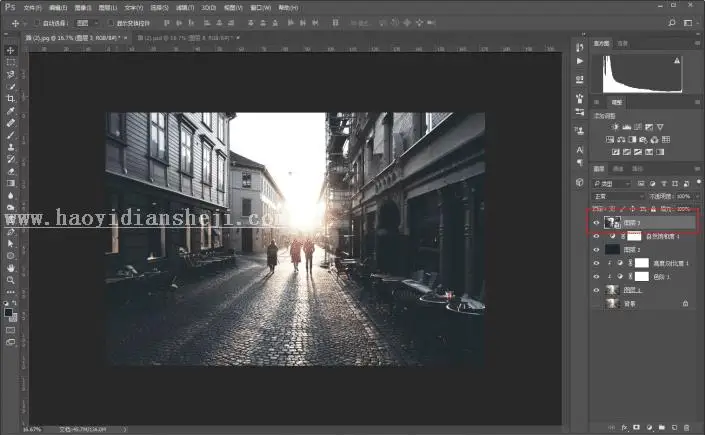Add a Color Balance adjustment
This screenshot has height=435, width=705.
[621, 139]
